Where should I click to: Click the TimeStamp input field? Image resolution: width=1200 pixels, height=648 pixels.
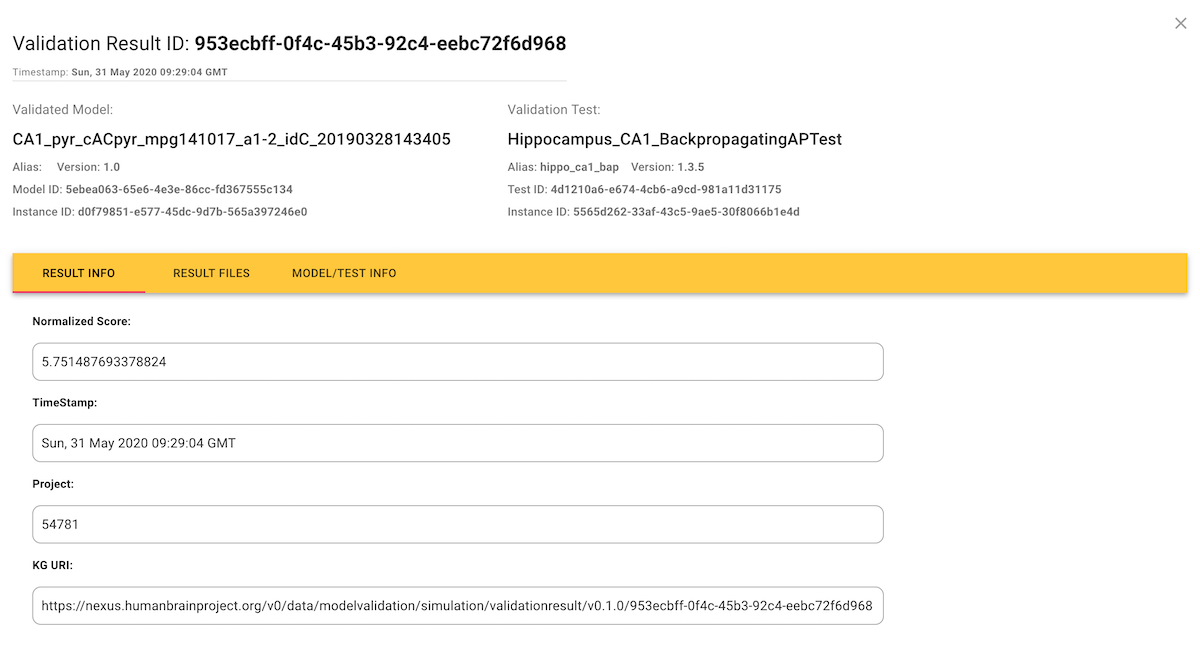click(x=457, y=443)
